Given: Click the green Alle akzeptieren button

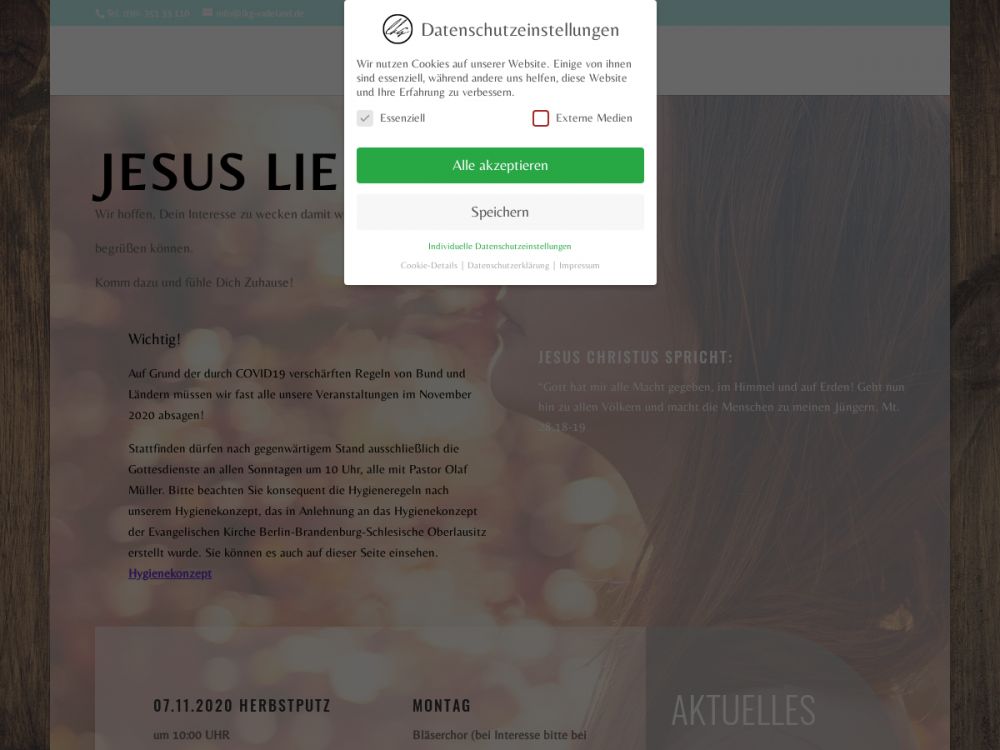Looking at the screenshot, I should point(500,165).
